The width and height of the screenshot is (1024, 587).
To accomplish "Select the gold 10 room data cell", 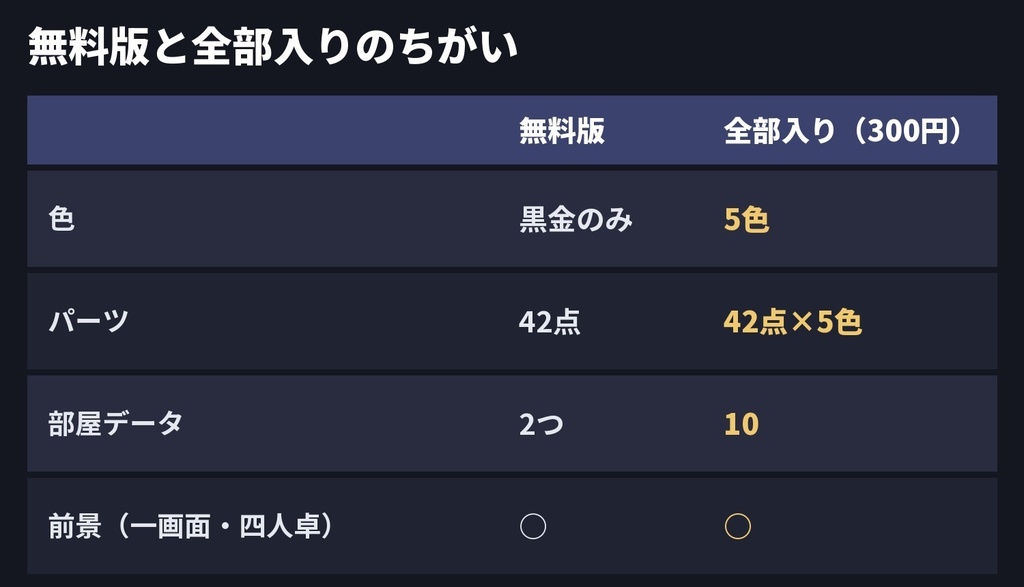I will tap(741, 424).
